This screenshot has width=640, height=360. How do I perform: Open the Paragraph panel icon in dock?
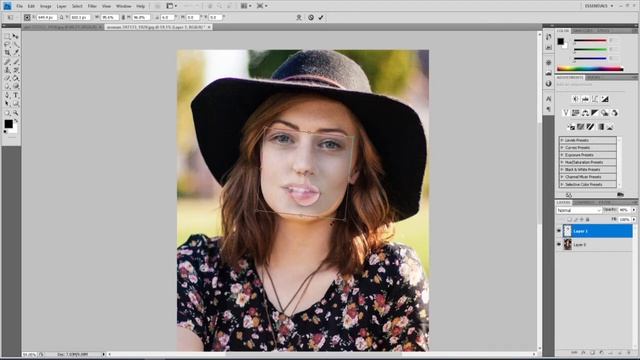coord(549,109)
